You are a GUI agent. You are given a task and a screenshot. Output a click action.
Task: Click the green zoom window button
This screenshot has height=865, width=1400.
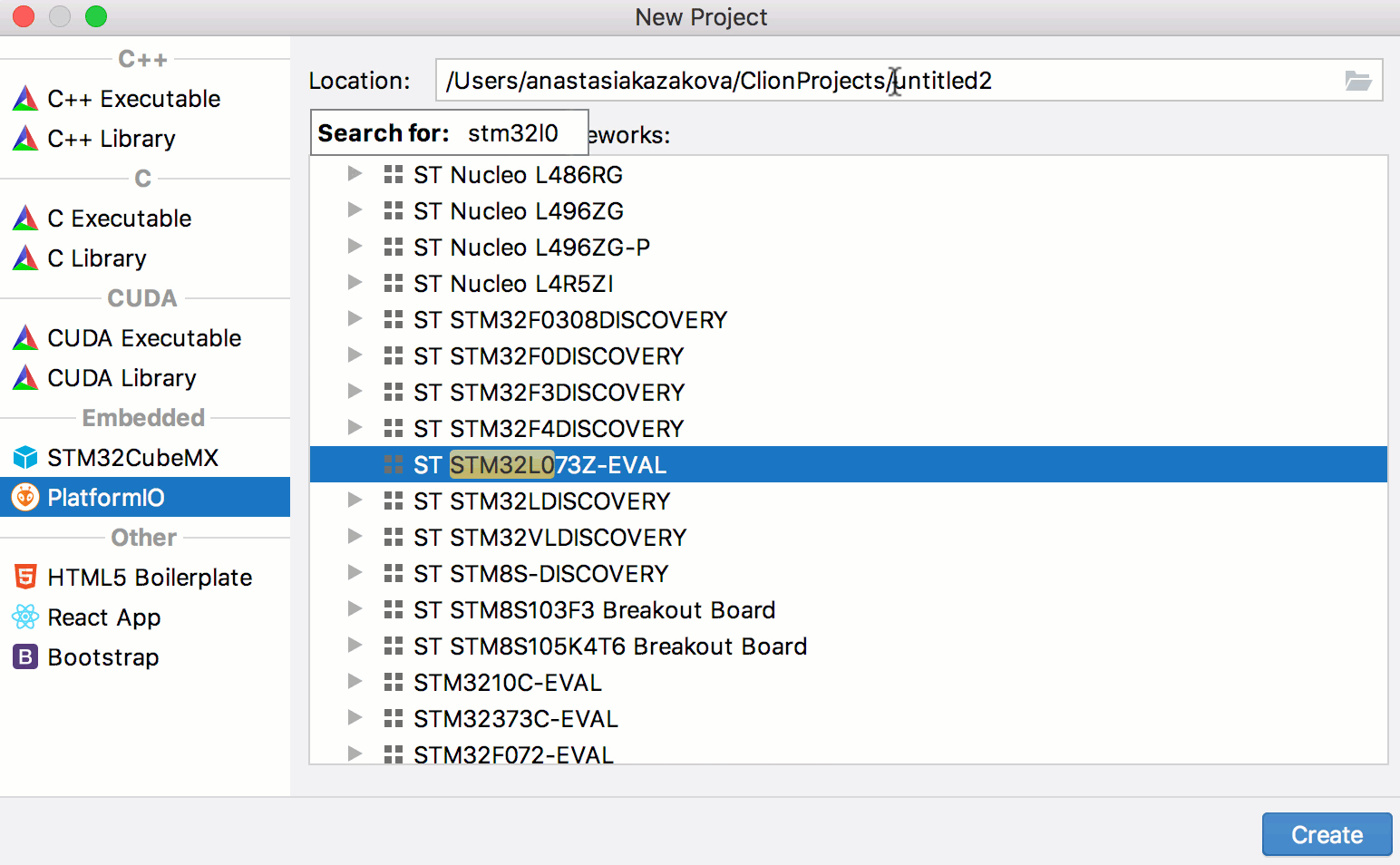tap(95, 16)
